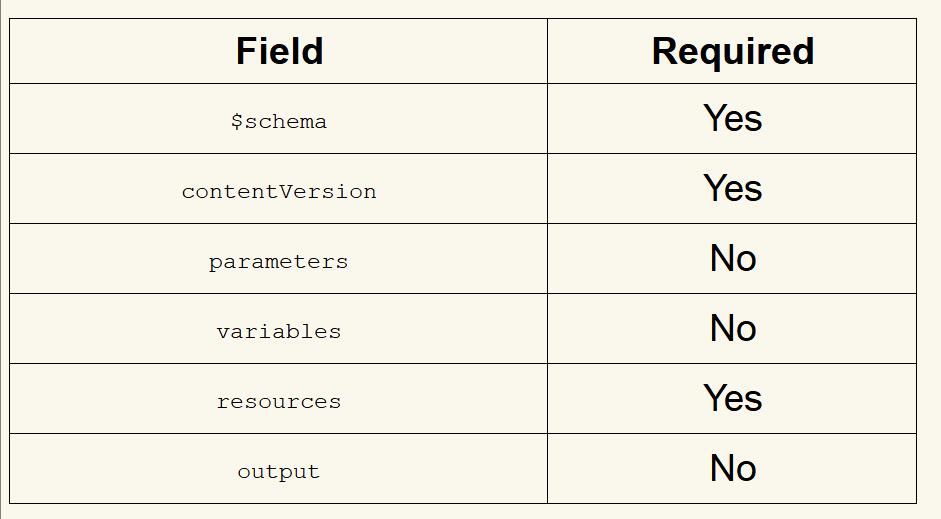
Task: Click the No value beside parameters
Action: [732, 258]
